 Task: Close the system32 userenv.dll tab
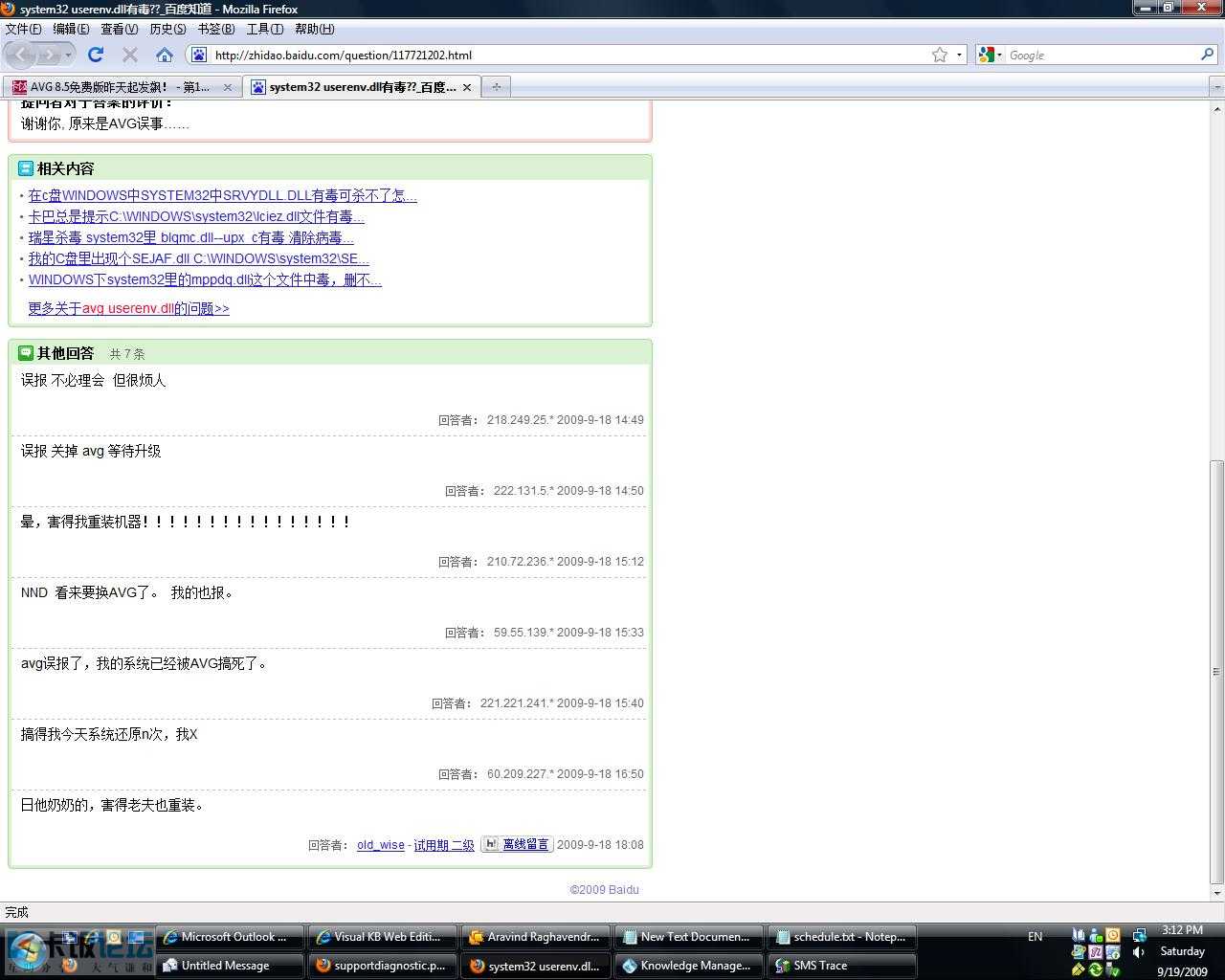[x=466, y=87]
